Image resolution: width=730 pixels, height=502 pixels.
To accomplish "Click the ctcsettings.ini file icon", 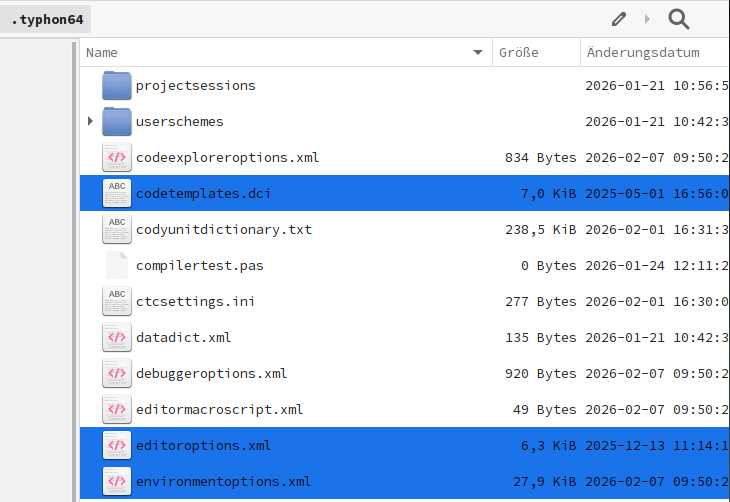I will 117,302.
